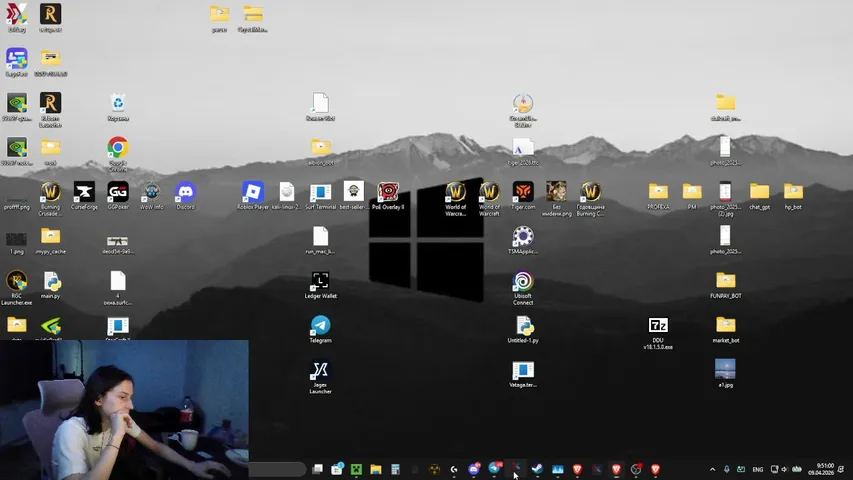
Task: Select the tiger2026.ttc font file
Action: click(x=523, y=152)
